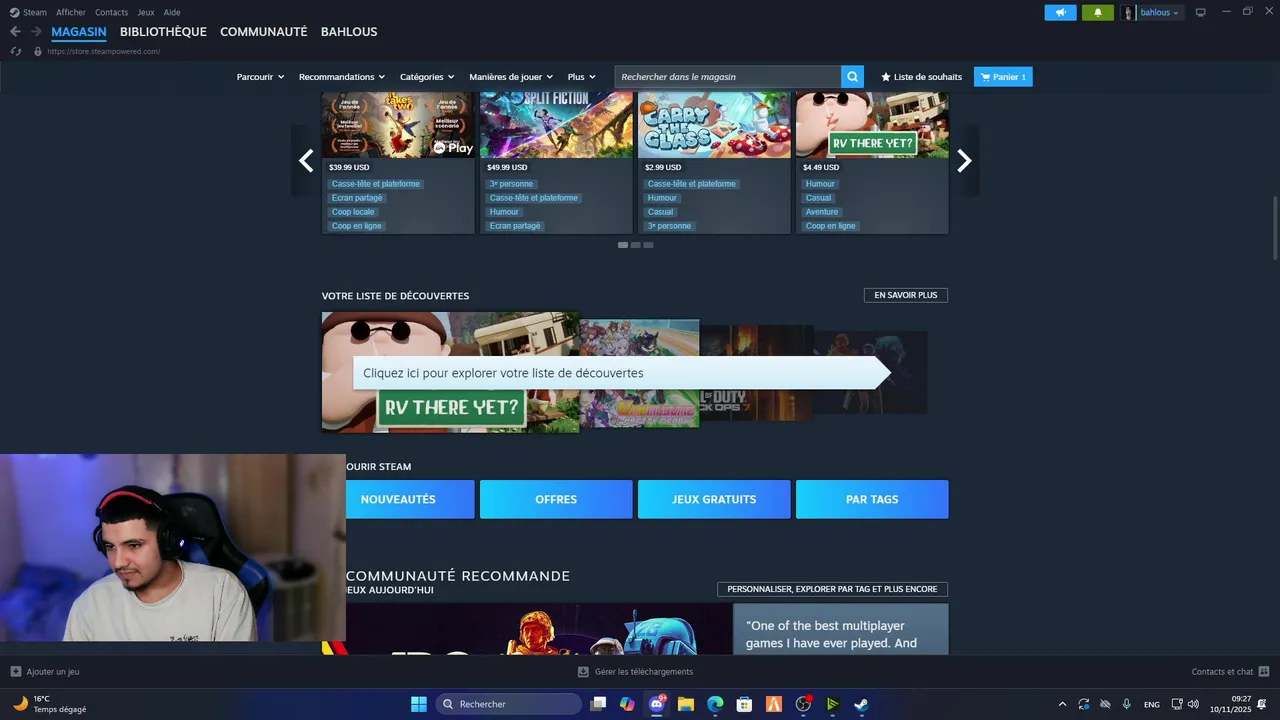Reload the store page with refresh icon
The image size is (1280, 720).
pos(15,51)
